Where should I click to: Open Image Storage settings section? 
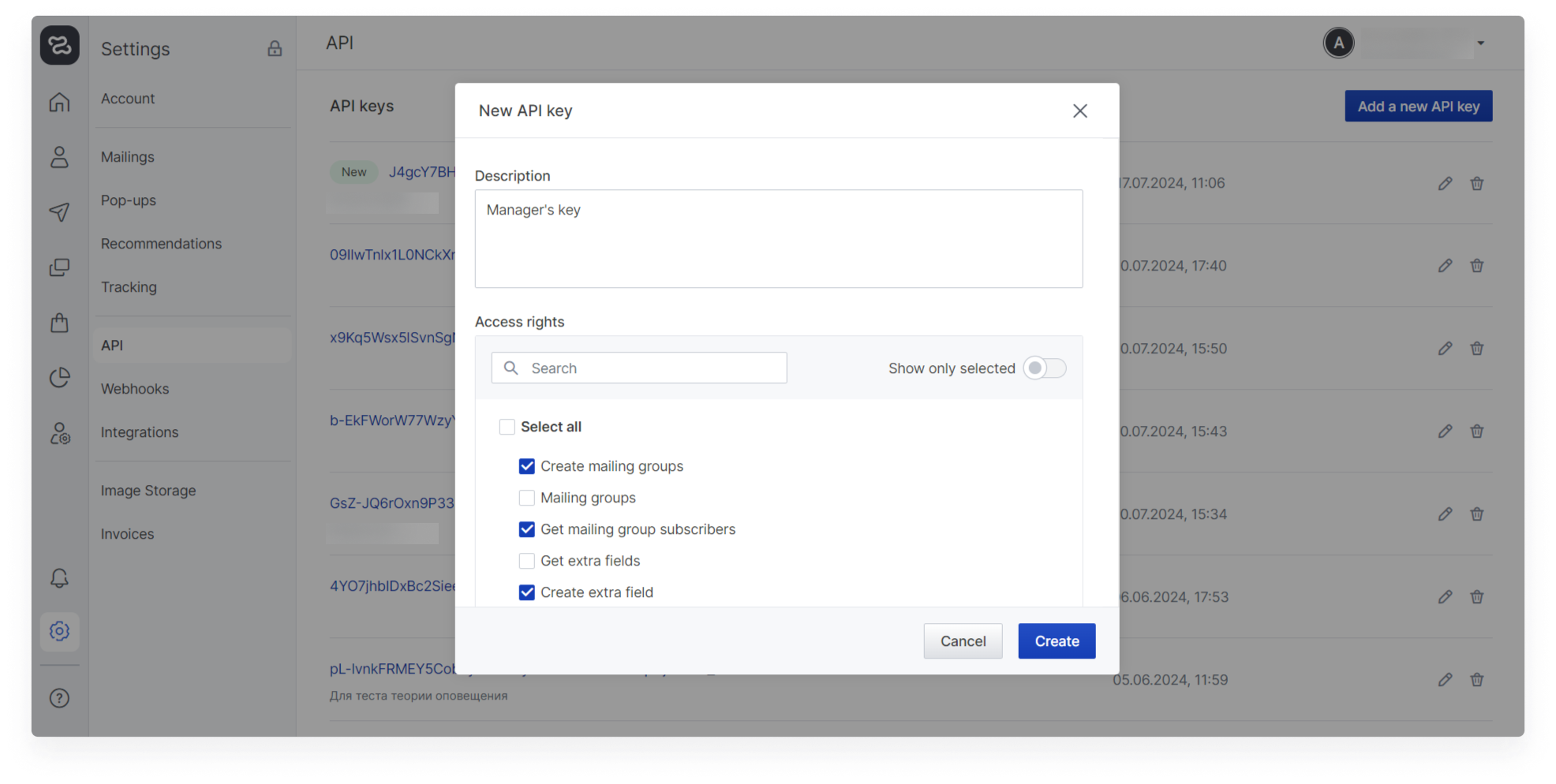pos(148,491)
